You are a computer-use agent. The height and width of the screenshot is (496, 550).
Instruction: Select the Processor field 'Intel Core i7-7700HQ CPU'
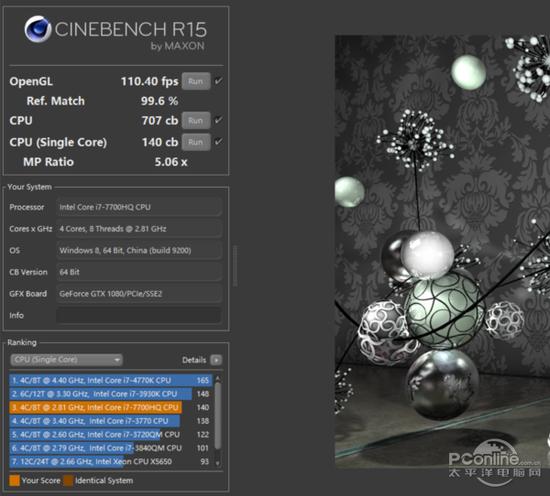(139, 207)
